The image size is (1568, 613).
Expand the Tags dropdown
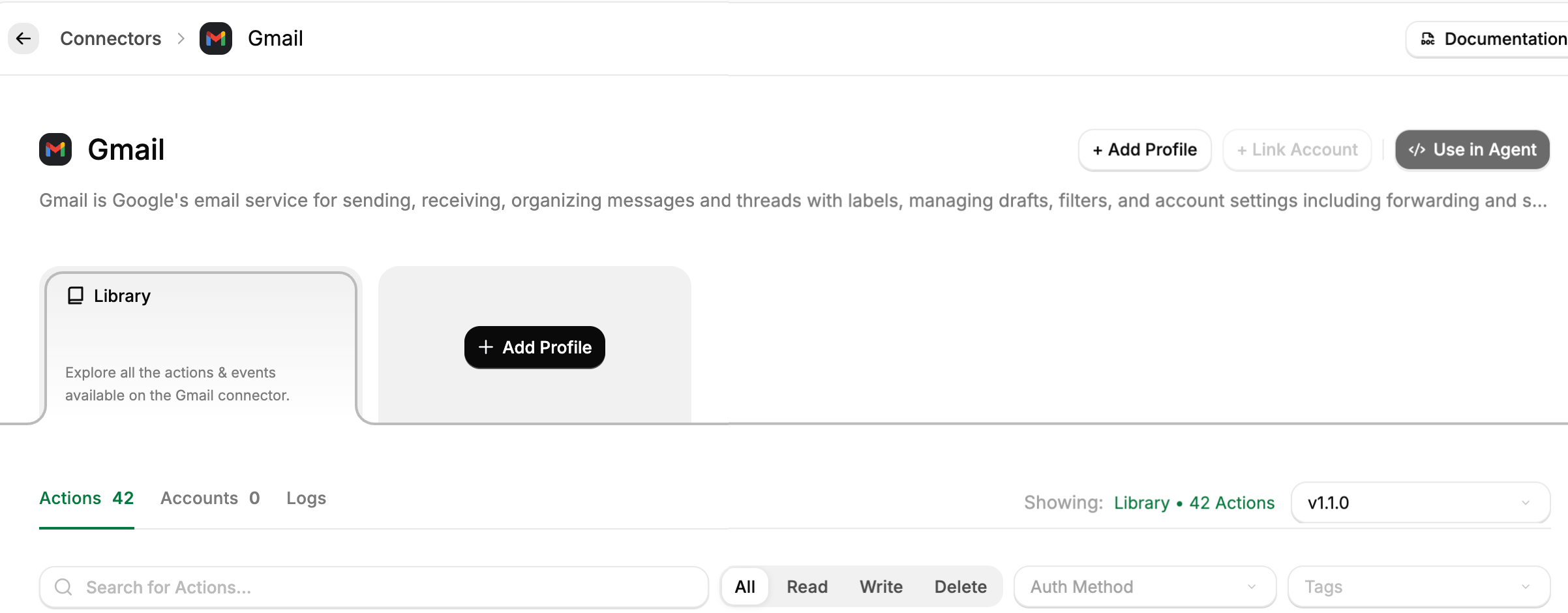[1419, 587]
